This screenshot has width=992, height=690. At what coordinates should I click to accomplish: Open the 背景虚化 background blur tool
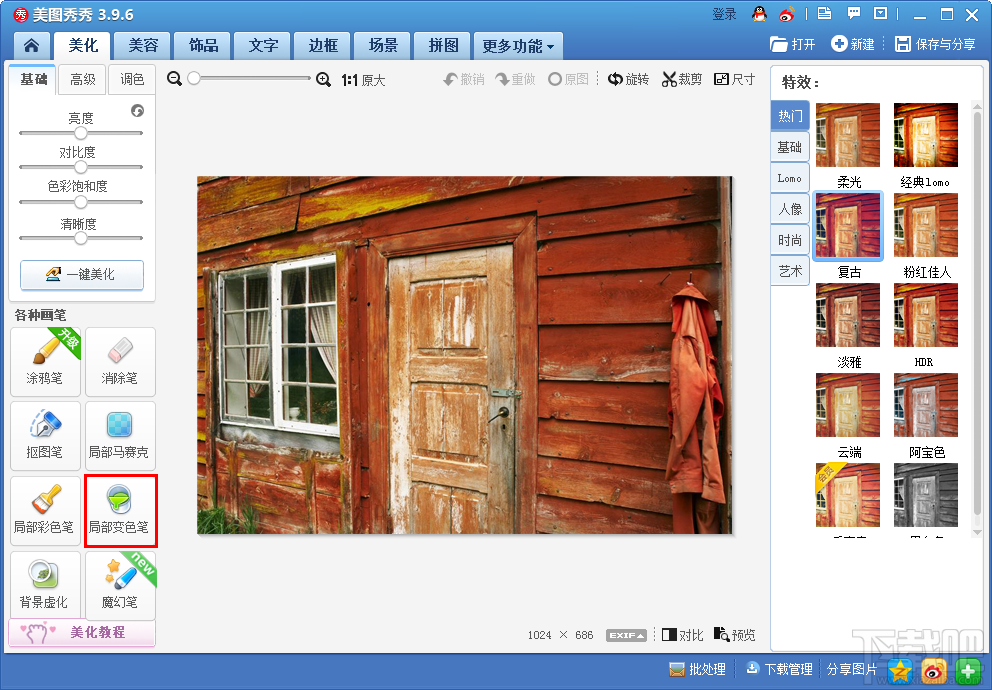pos(45,586)
